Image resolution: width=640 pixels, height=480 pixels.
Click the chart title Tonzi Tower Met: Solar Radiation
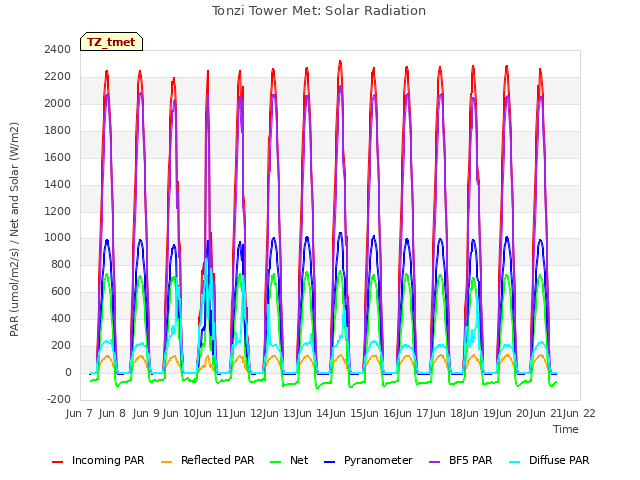click(x=319, y=11)
